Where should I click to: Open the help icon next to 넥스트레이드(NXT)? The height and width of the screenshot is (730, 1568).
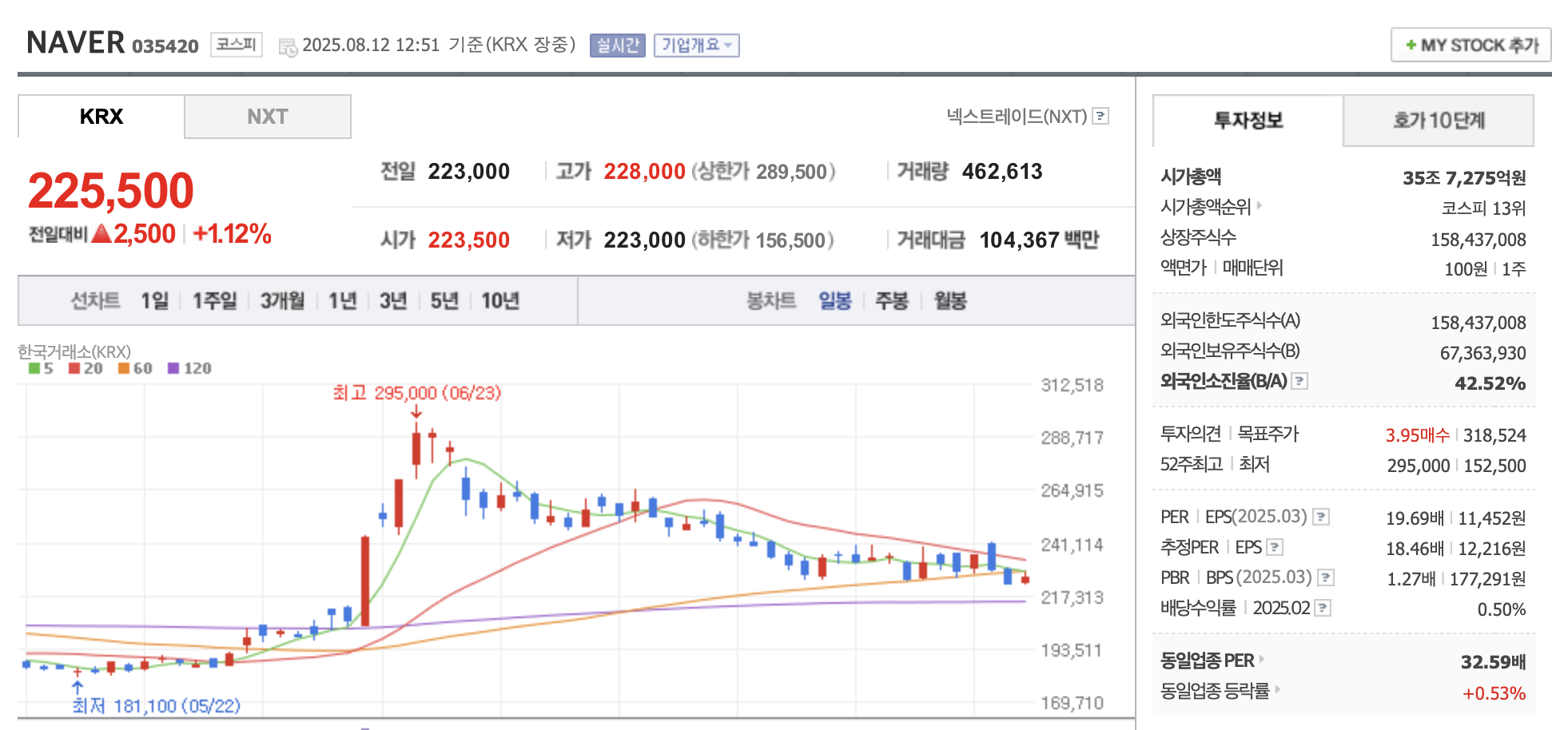(x=1100, y=116)
